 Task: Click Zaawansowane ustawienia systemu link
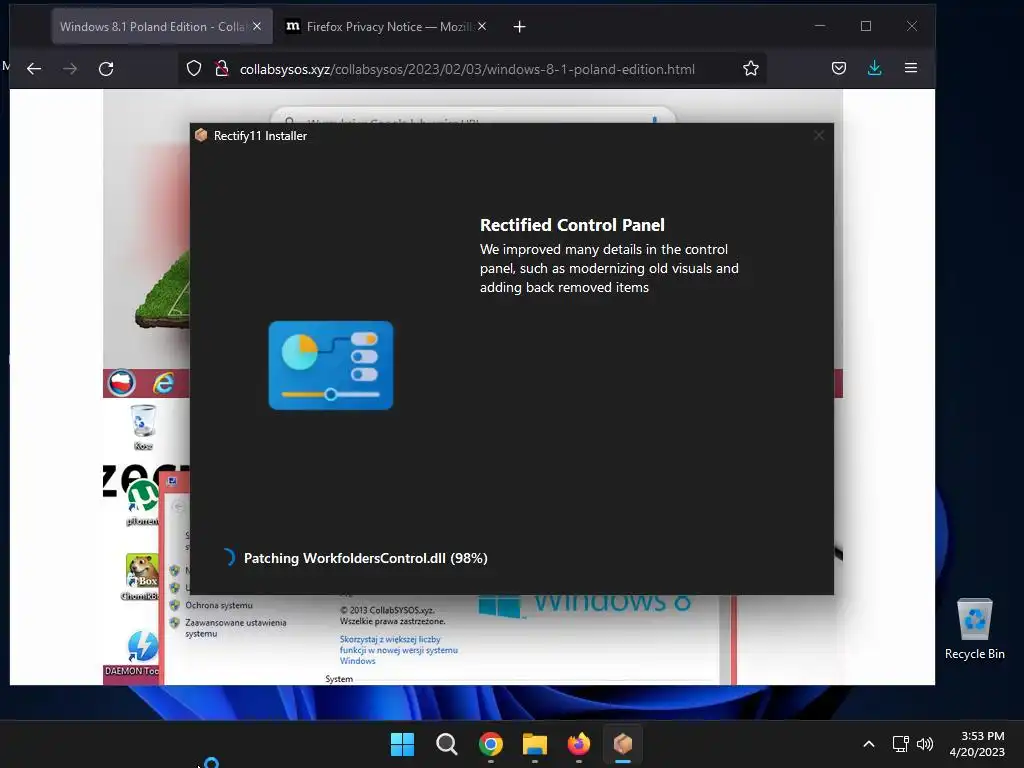click(x=235, y=628)
